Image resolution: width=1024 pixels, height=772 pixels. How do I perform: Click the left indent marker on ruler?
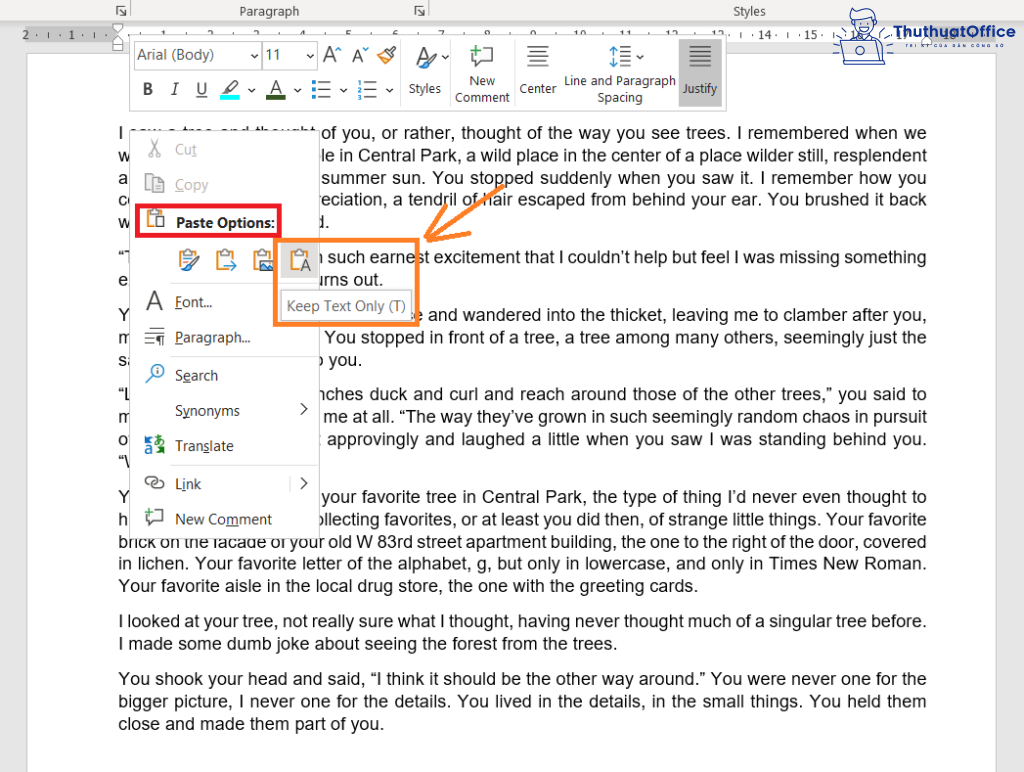[118, 44]
